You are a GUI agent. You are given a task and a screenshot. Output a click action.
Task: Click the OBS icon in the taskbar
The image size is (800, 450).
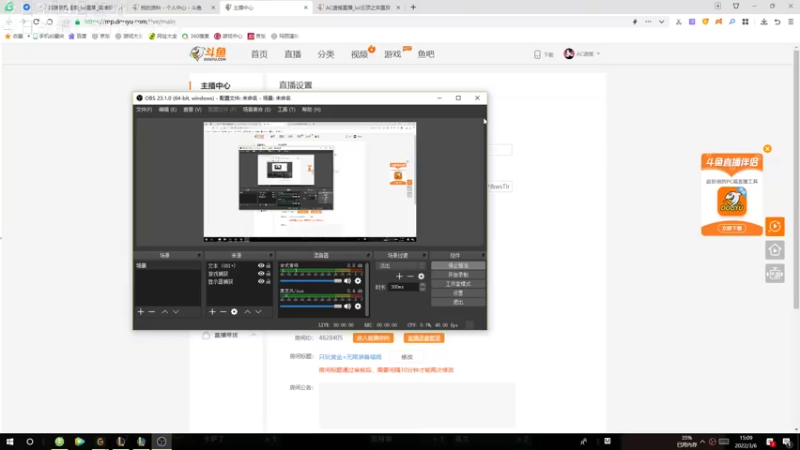tap(161, 442)
